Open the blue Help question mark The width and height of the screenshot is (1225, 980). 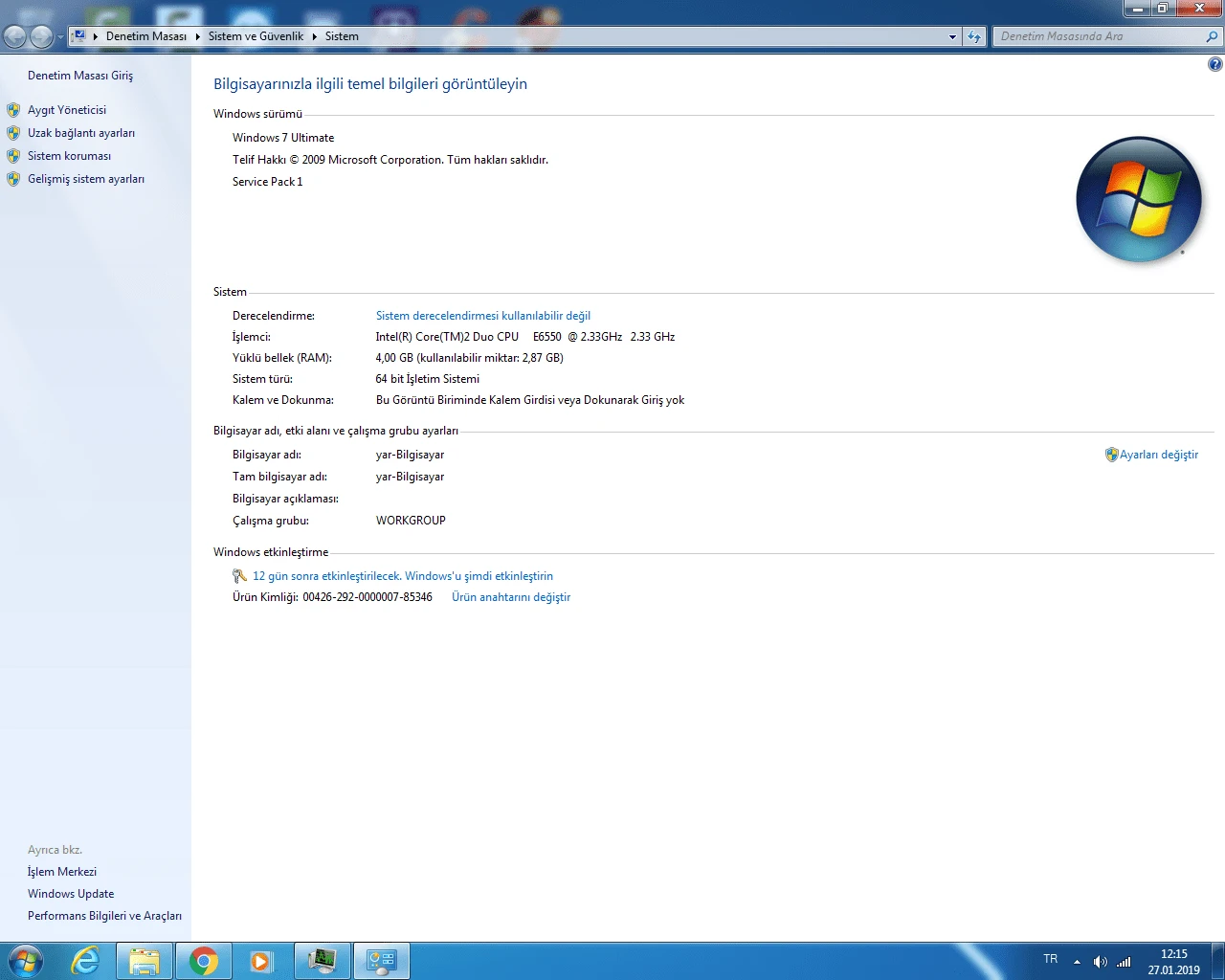(1214, 64)
